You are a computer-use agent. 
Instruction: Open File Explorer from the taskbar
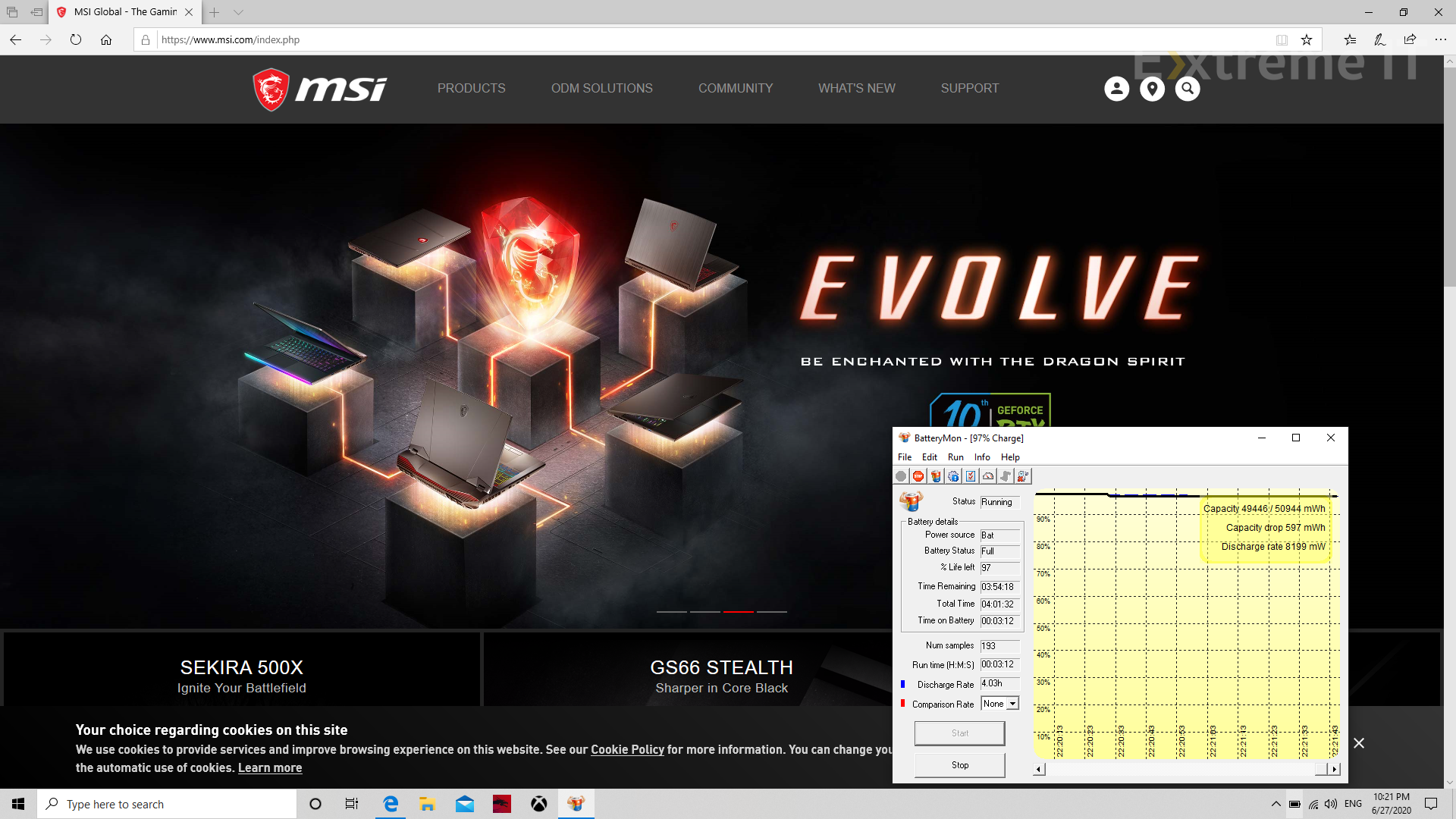[427, 804]
